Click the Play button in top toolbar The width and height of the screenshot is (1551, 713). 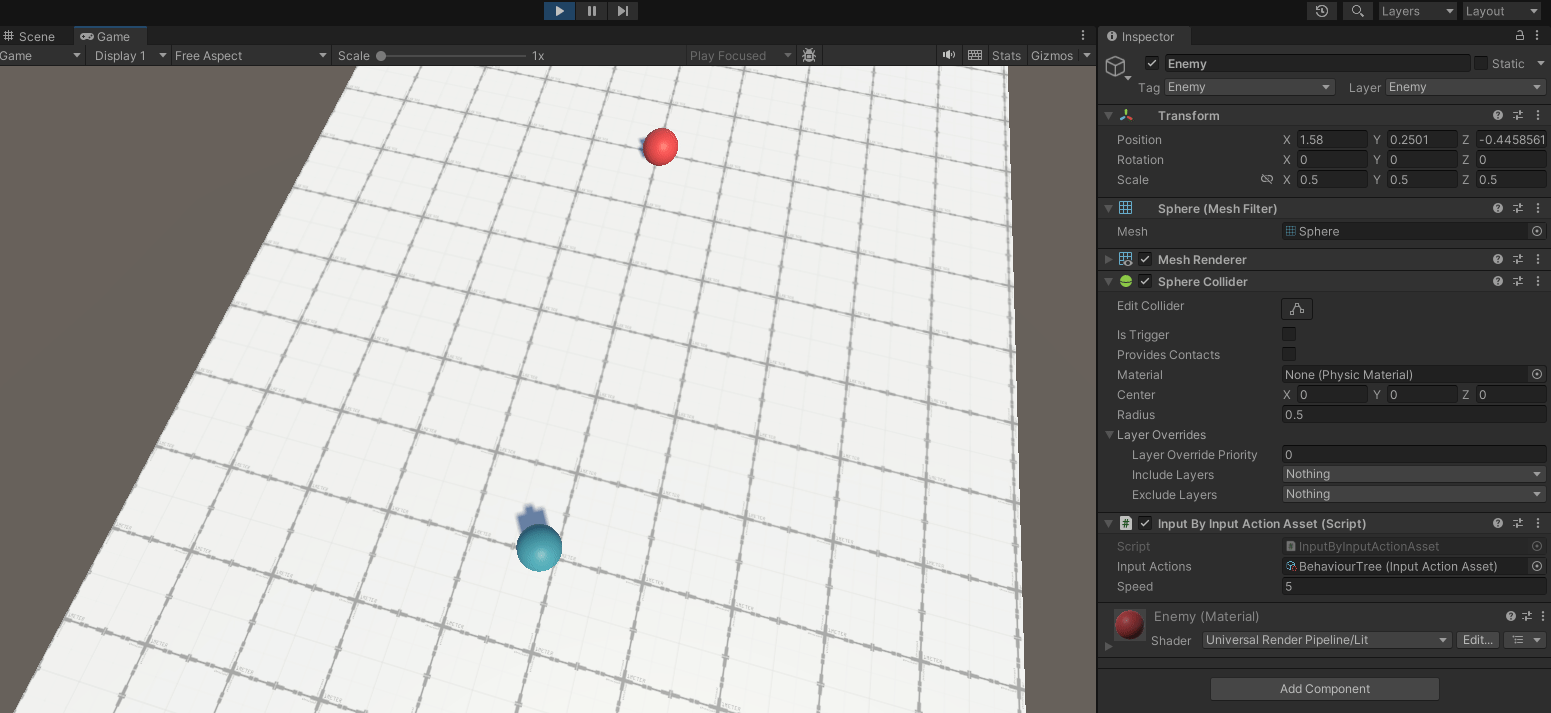pos(559,11)
